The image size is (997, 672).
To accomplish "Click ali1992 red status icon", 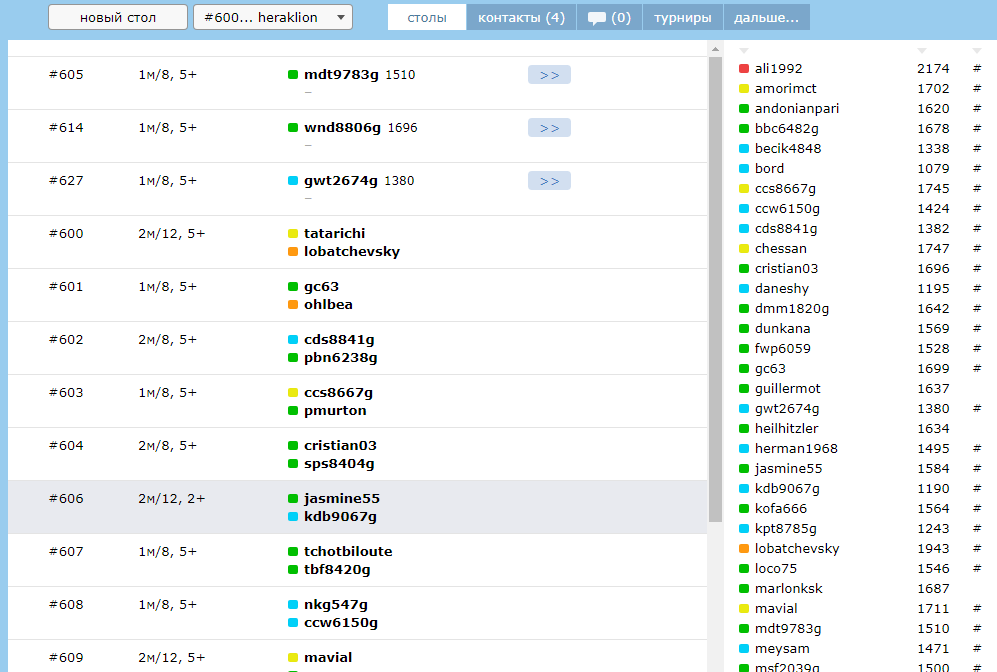I will pyautogui.click(x=744, y=69).
